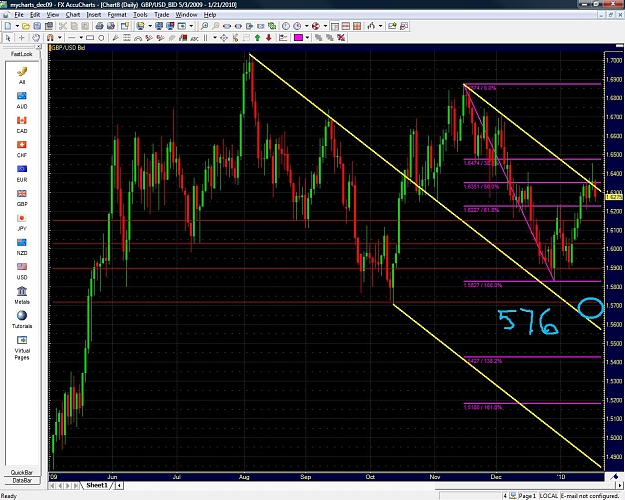Select the pointer arrow tool
This screenshot has width=625, height=500.
pyautogui.click(x=8, y=38)
